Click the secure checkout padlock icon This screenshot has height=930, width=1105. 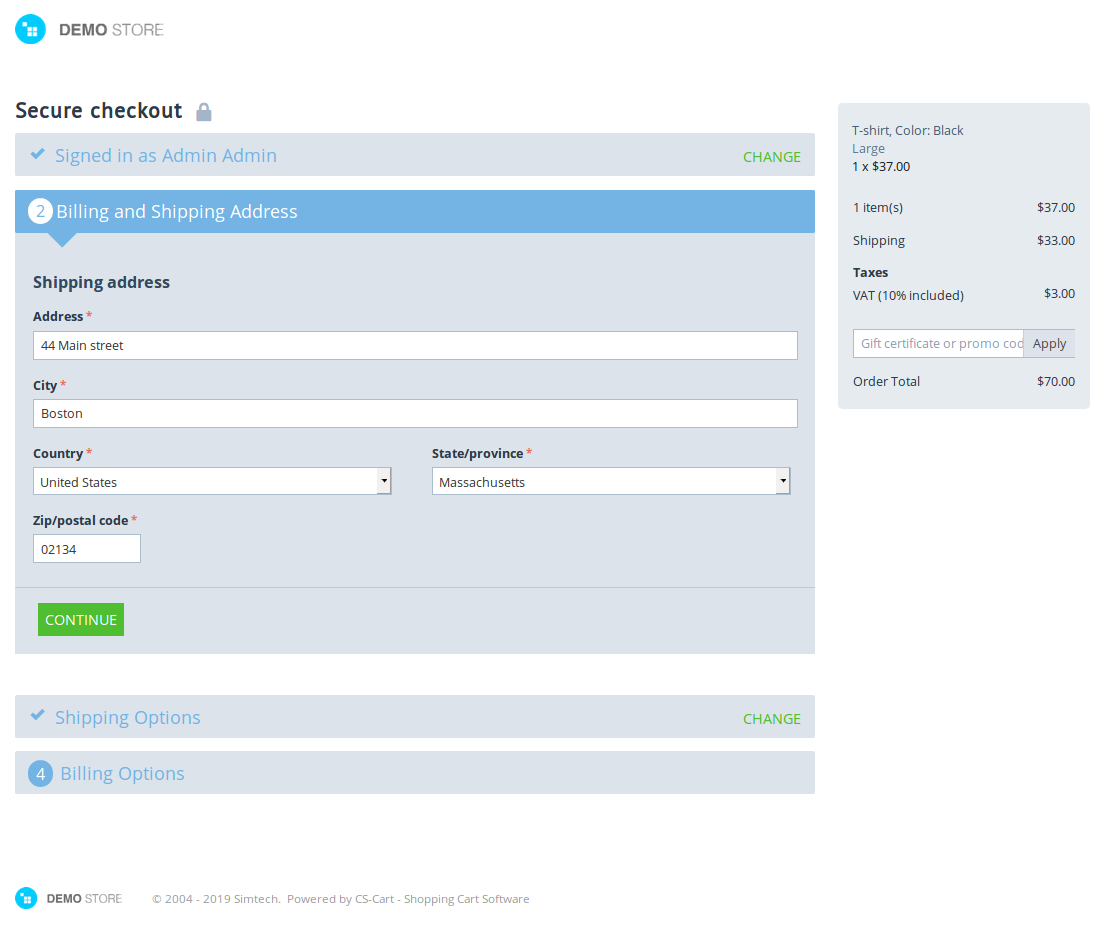(x=204, y=112)
